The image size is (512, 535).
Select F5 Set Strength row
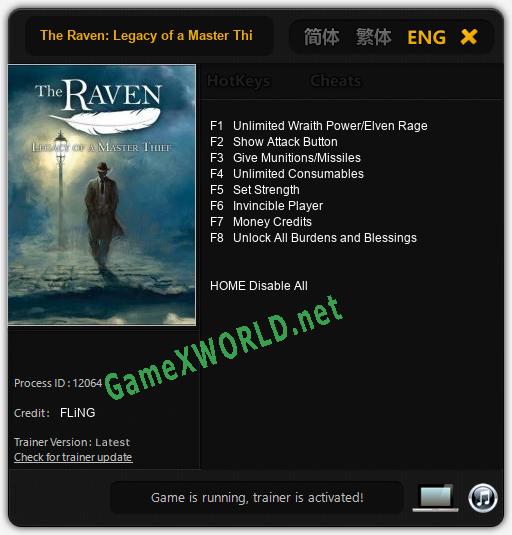[255, 190]
